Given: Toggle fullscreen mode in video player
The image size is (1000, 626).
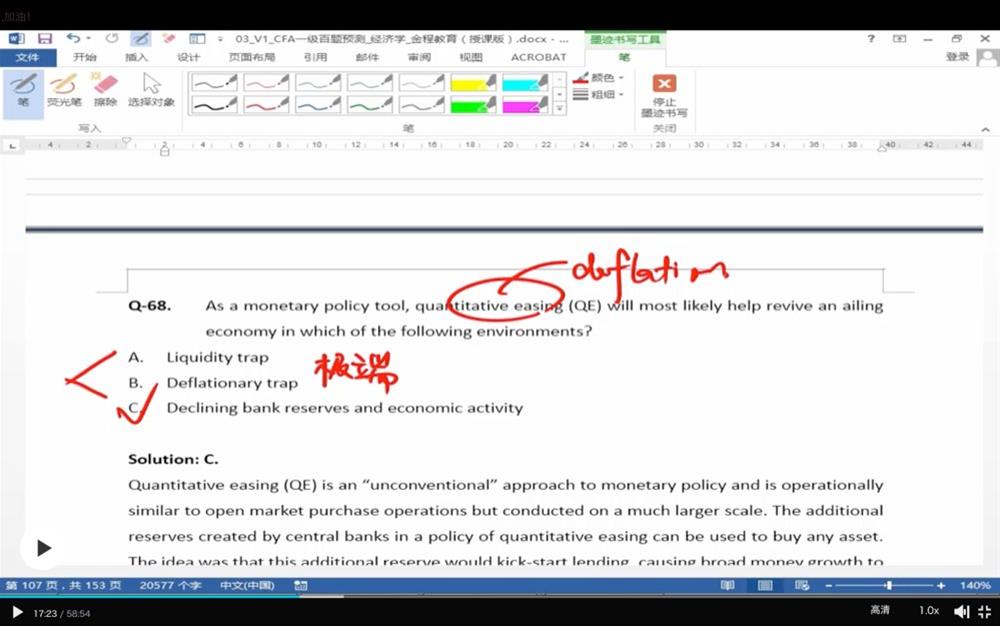Looking at the screenshot, I should click(984, 611).
